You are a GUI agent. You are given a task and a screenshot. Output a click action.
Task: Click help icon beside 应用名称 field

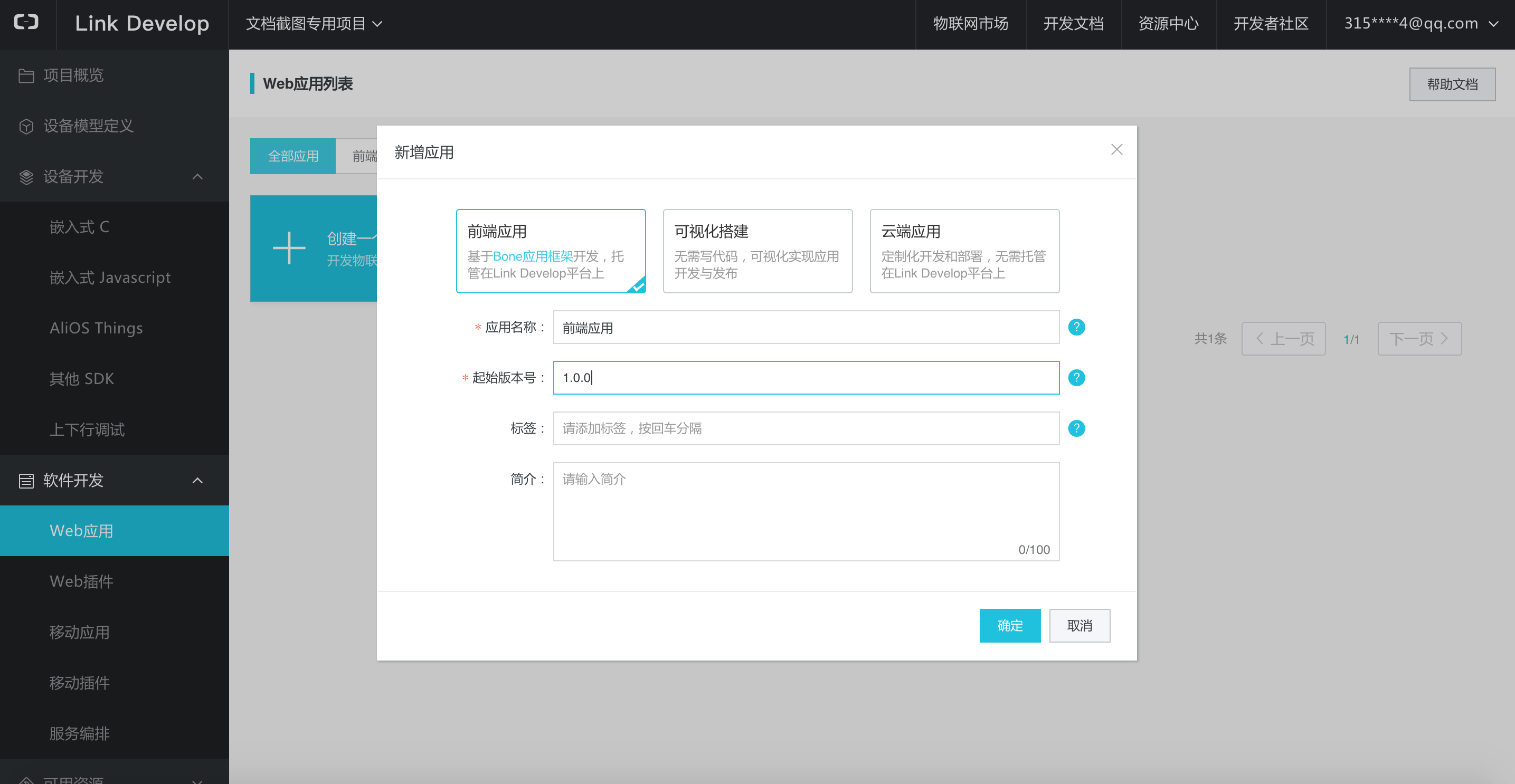(x=1076, y=327)
